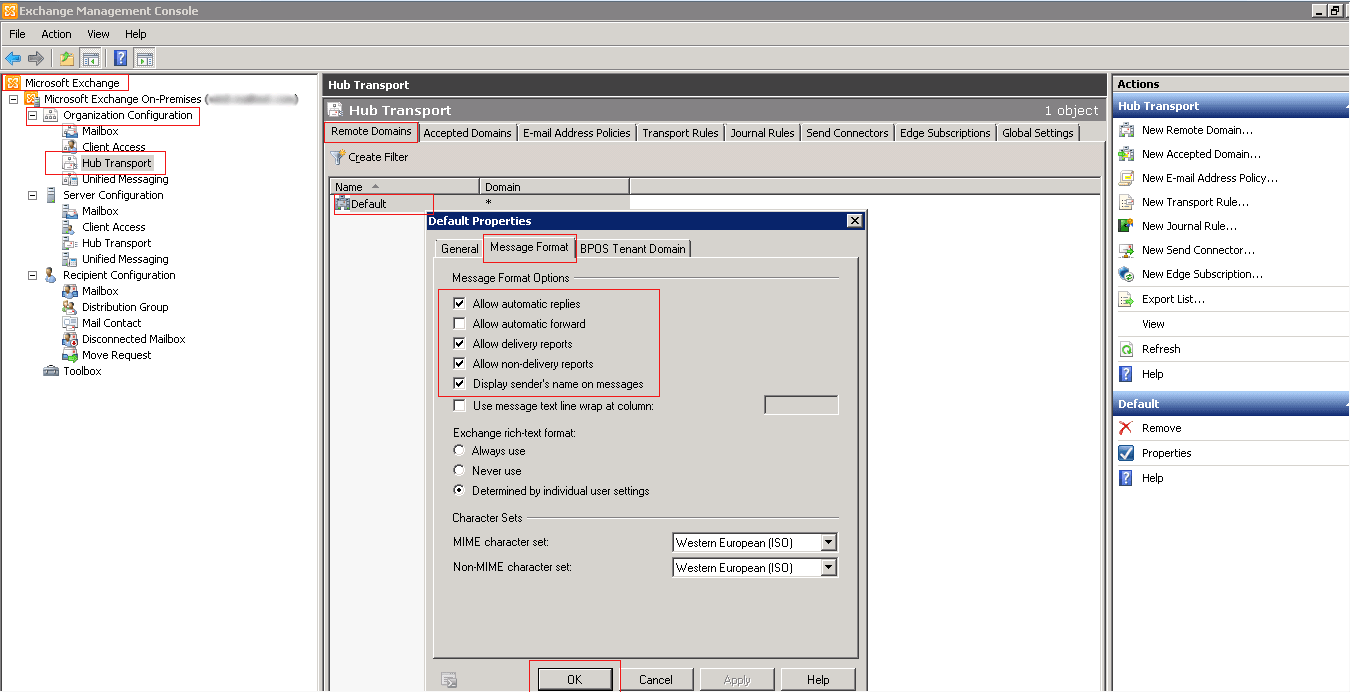The width and height of the screenshot is (1350, 692).
Task: Uncheck Allow automatic replies
Action: point(459,304)
